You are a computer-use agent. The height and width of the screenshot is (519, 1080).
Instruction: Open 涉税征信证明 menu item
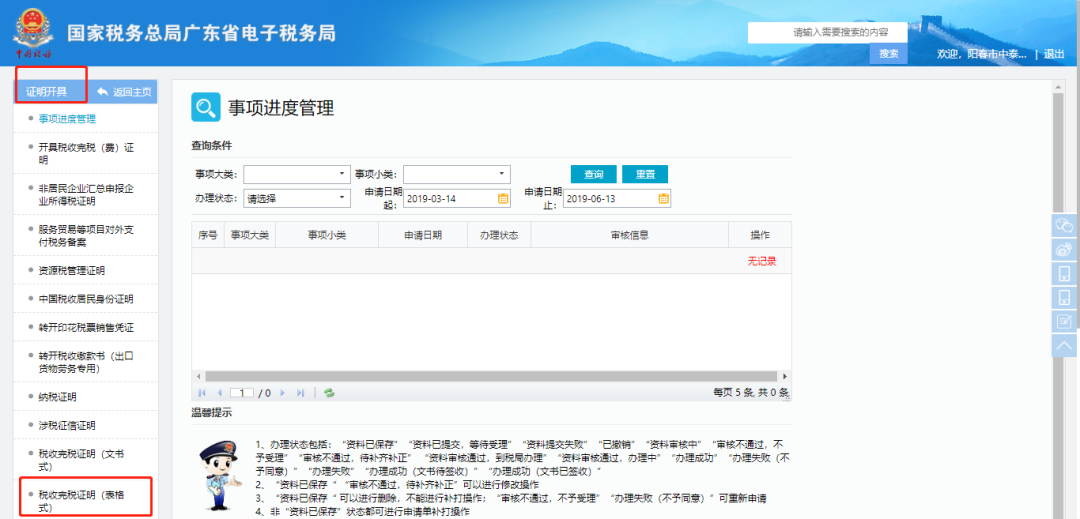[x=67, y=425]
